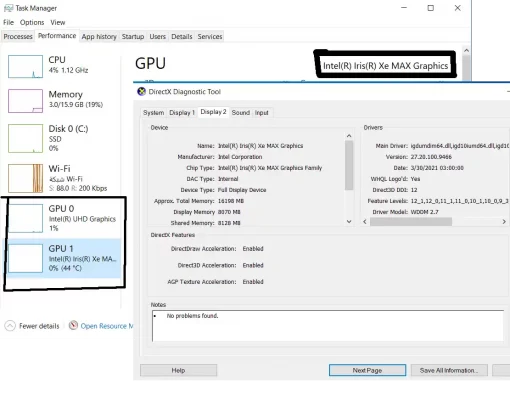This screenshot has height=401, width=510.
Task: Click Device list scroll up arrow
Action: tap(349, 136)
